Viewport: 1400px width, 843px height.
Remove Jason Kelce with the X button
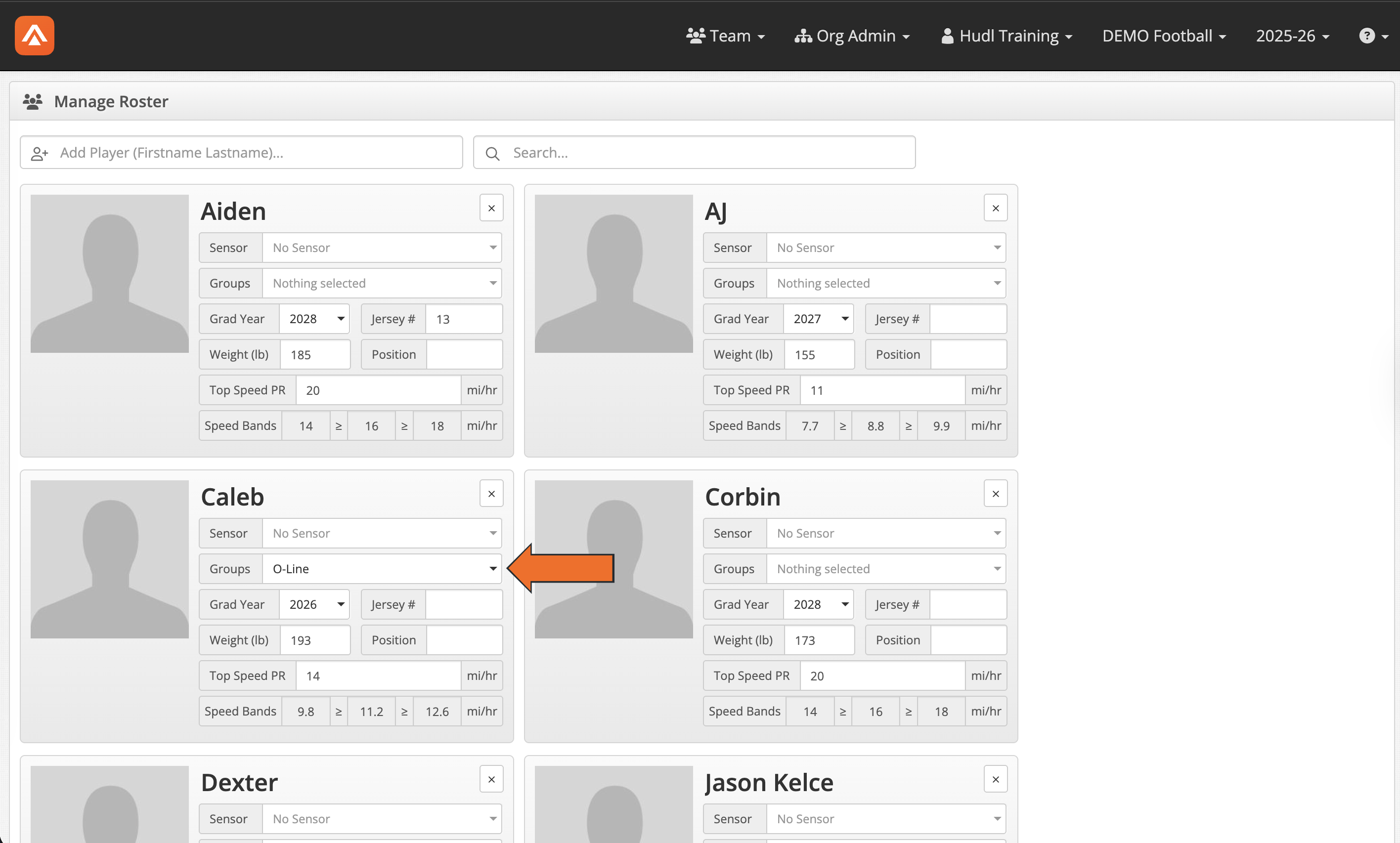click(x=996, y=779)
